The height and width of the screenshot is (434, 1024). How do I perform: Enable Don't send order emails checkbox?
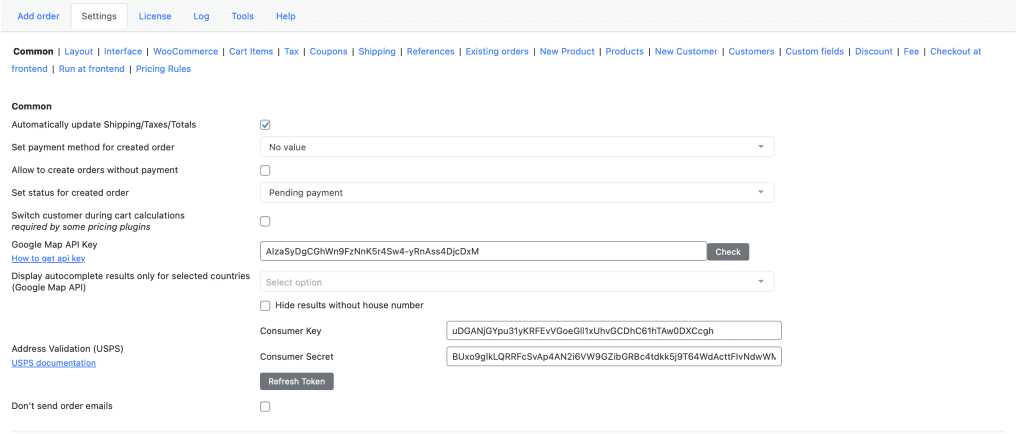(x=266, y=406)
